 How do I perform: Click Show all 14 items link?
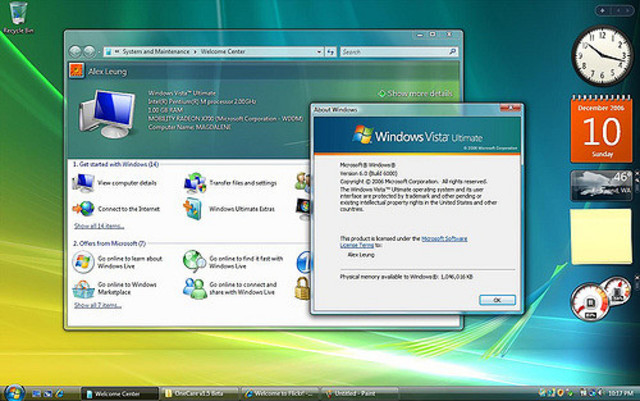[x=99, y=226]
